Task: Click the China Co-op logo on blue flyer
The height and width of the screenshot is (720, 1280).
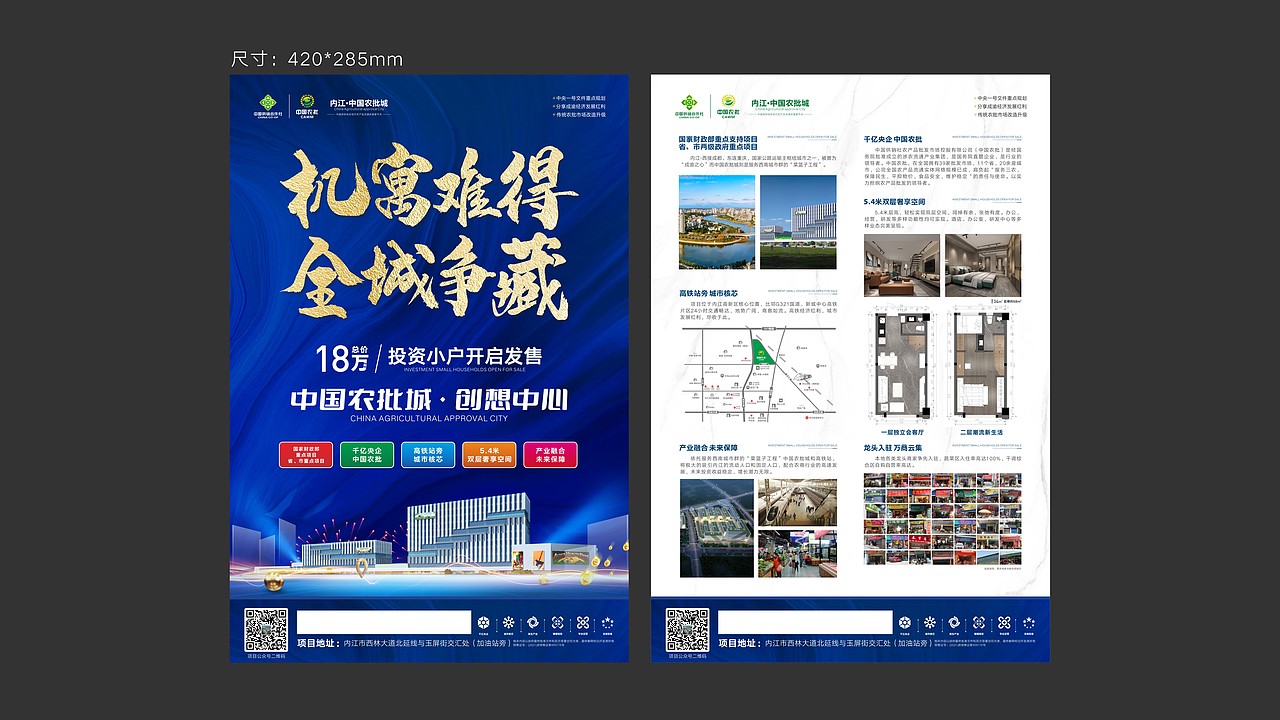Action: pyautogui.click(x=267, y=106)
